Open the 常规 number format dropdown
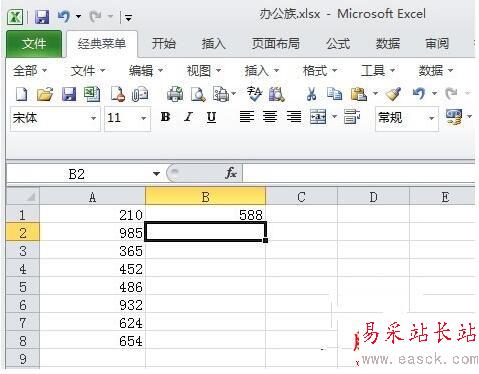Screen dimensions: 479x374 pos(432,118)
